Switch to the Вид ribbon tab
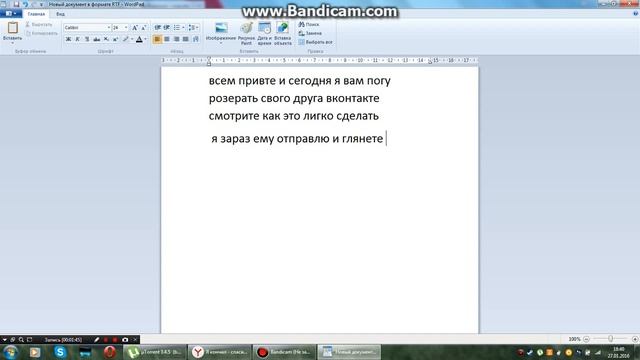 tap(60, 14)
